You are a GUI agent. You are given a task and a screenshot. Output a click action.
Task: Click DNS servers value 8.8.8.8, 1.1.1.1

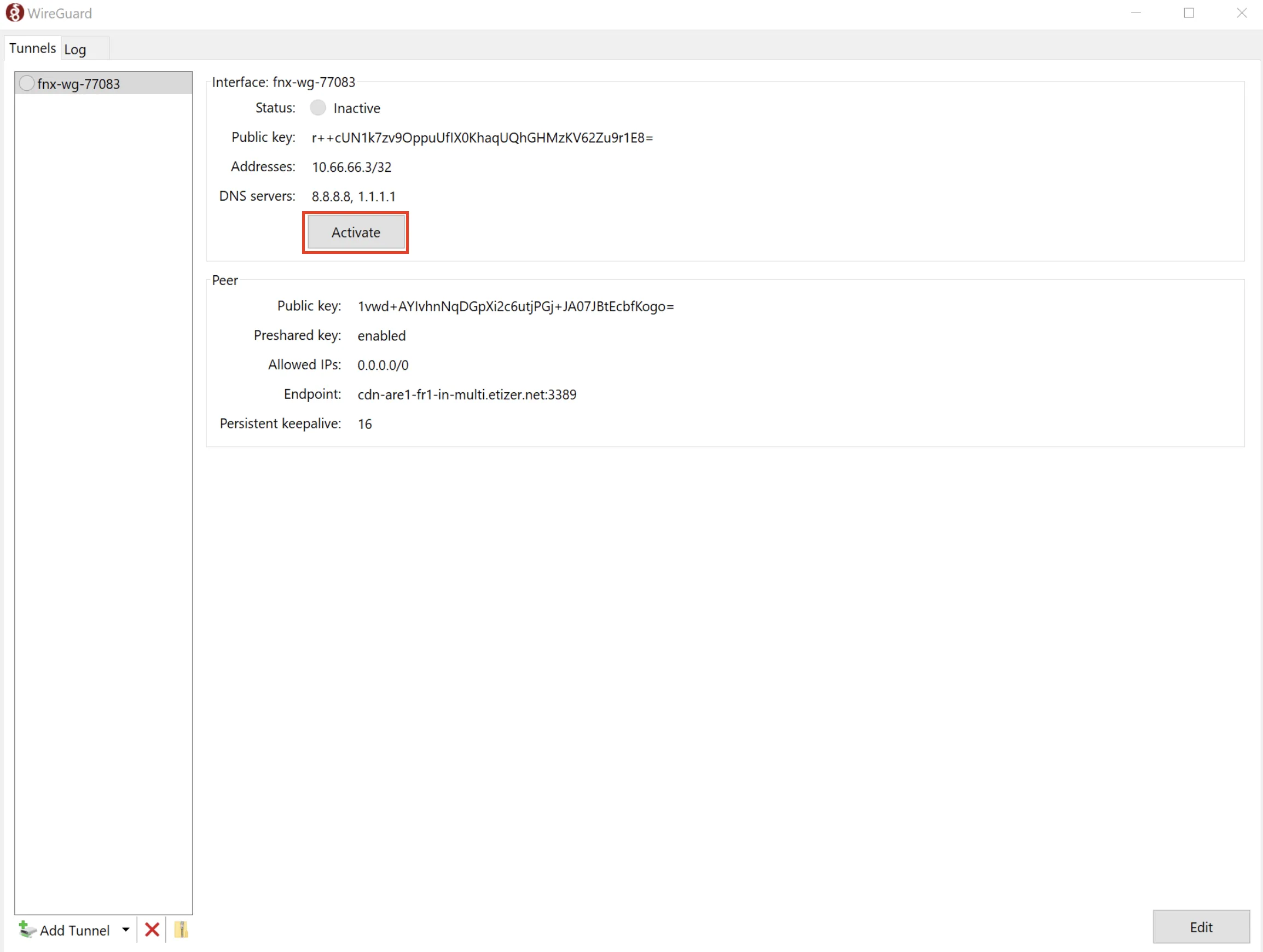coord(354,197)
